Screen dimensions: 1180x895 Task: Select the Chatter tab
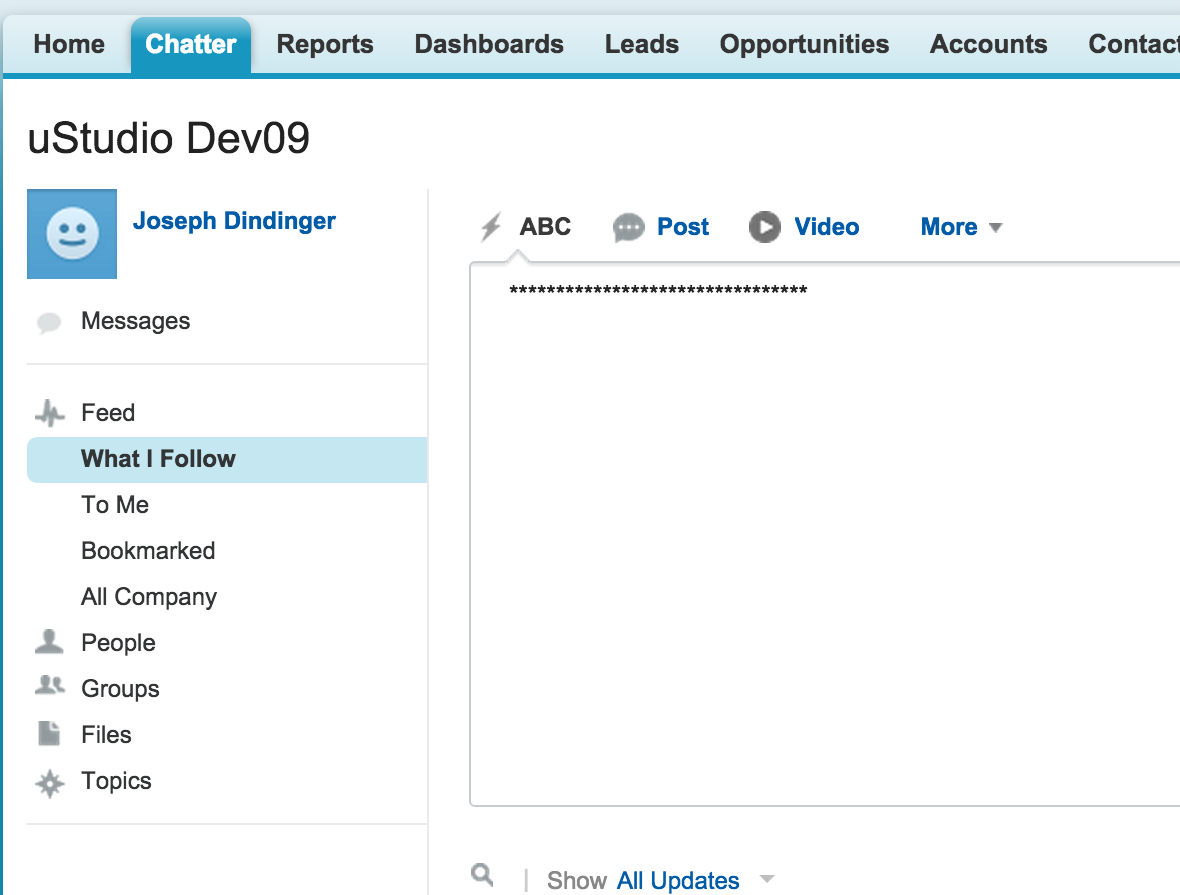[x=191, y=45]
